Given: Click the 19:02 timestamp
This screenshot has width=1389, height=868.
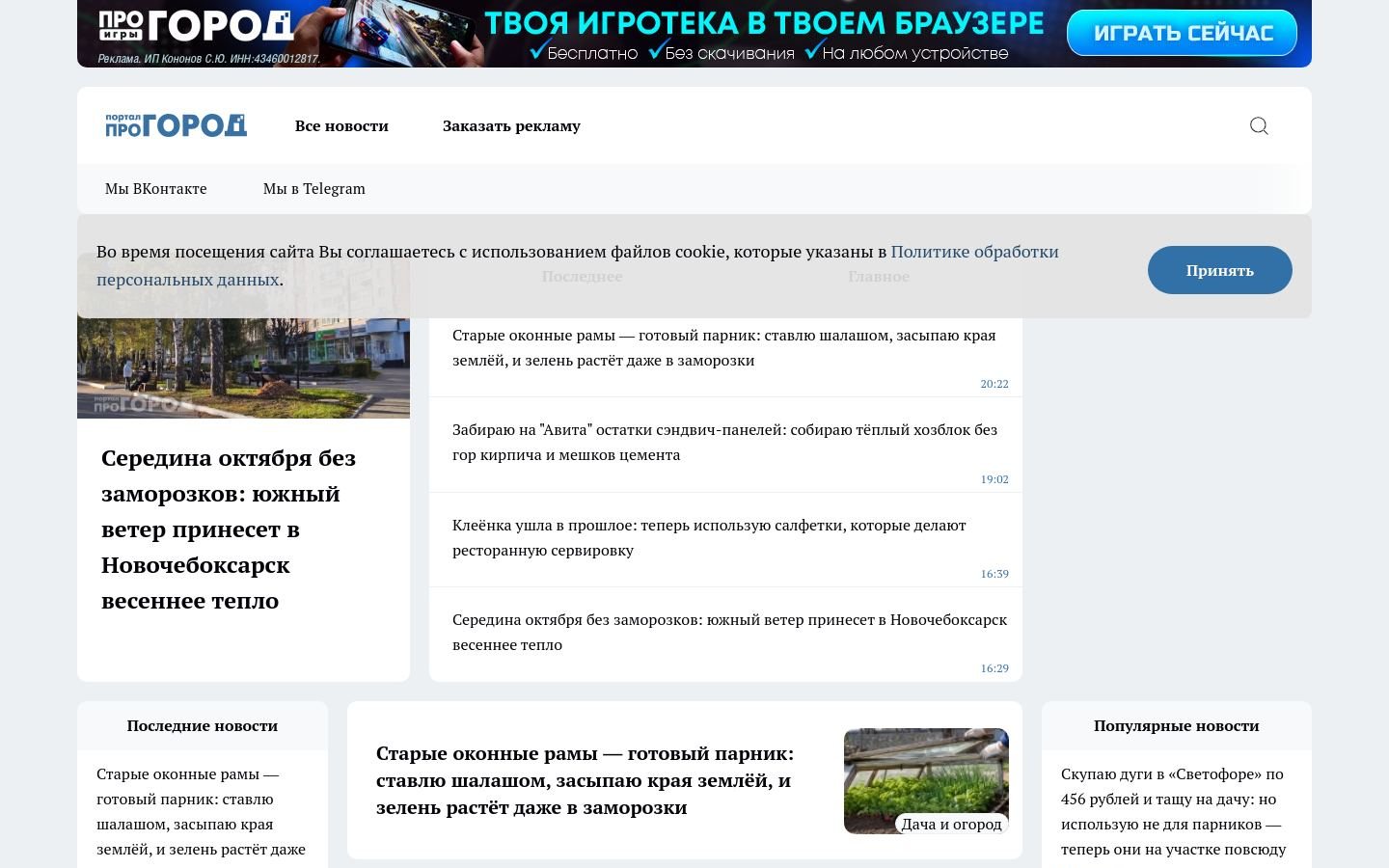Looking at the screenshot, I should (994, 479).
